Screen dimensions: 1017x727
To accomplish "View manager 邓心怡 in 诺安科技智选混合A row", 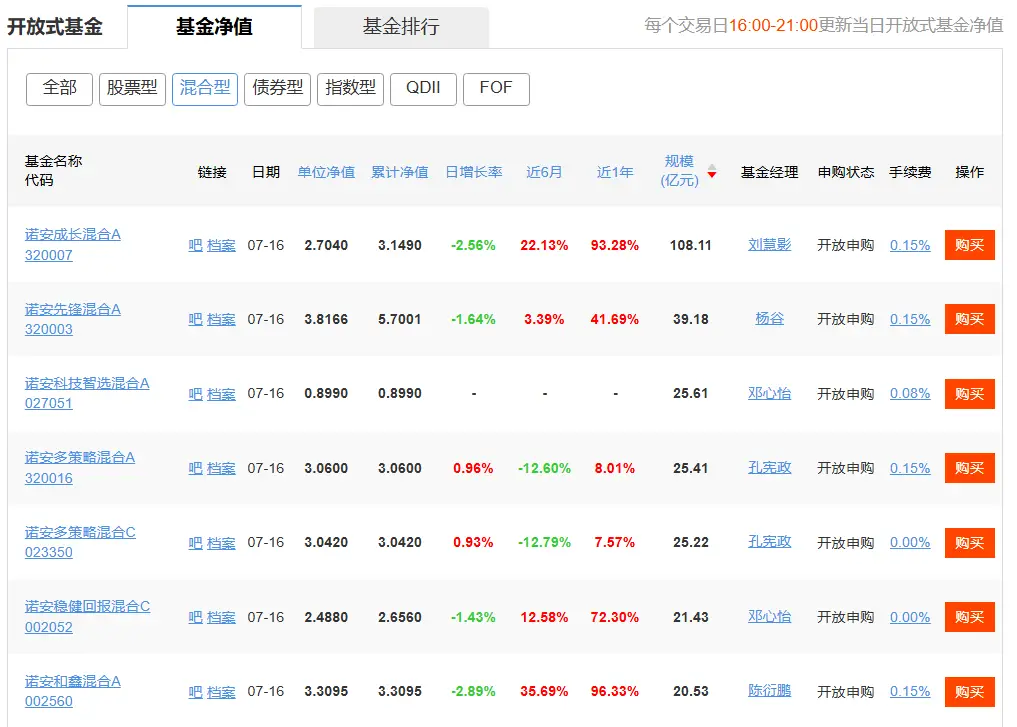I will click(x=769, y=393).
